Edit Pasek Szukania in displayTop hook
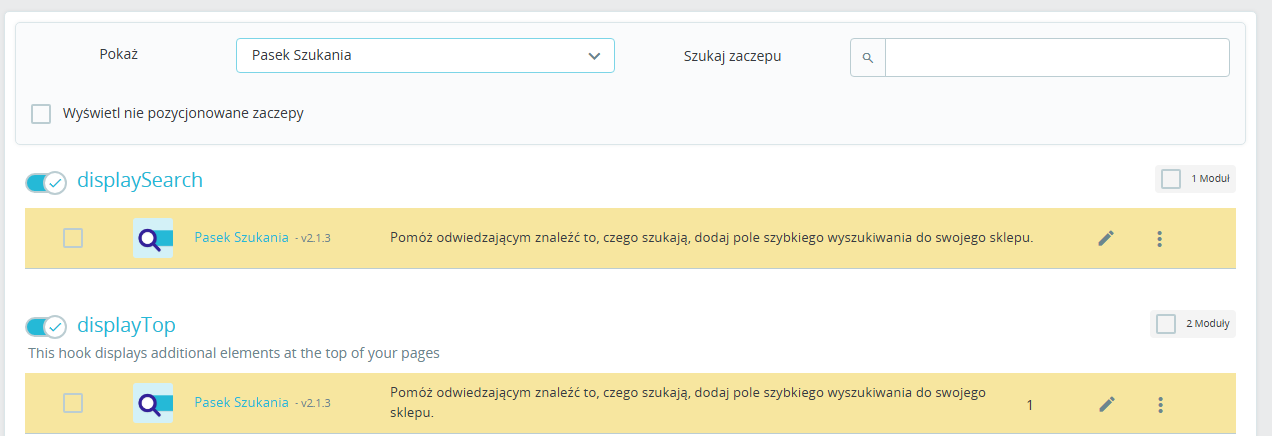 (1106, 404)
